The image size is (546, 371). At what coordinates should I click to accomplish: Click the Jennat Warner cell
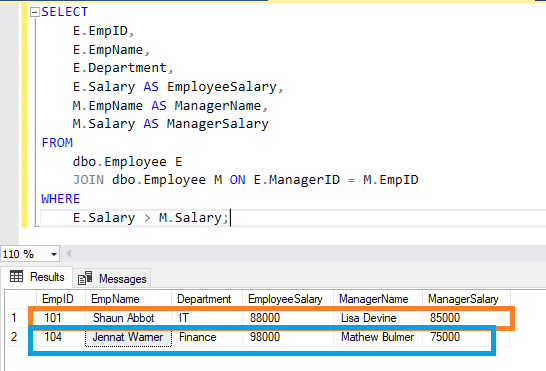point(128,337)
